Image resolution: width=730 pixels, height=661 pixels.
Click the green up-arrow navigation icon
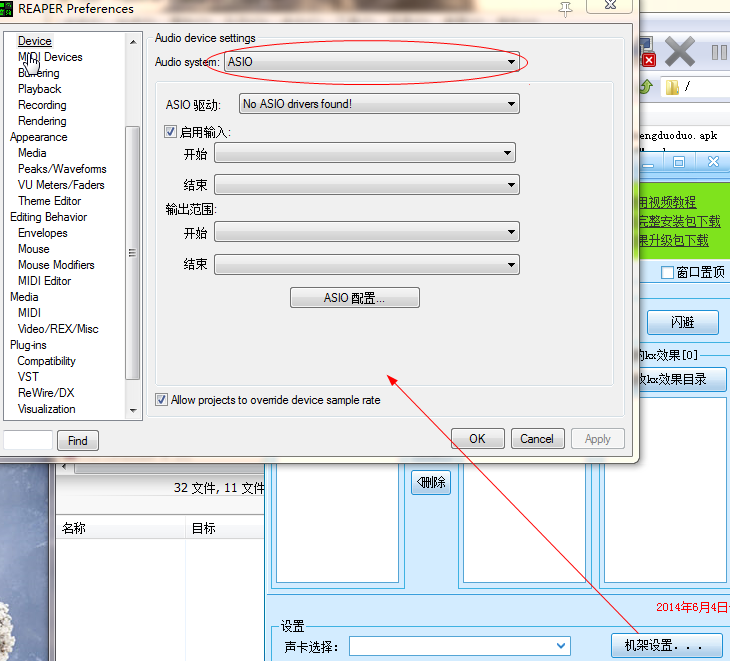coord(646,87)
